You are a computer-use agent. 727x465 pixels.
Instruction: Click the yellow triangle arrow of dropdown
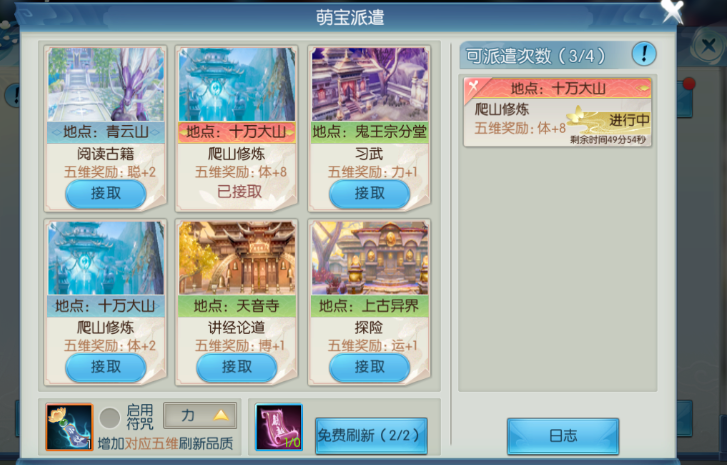pyautogui.click(x=221, y=415)
